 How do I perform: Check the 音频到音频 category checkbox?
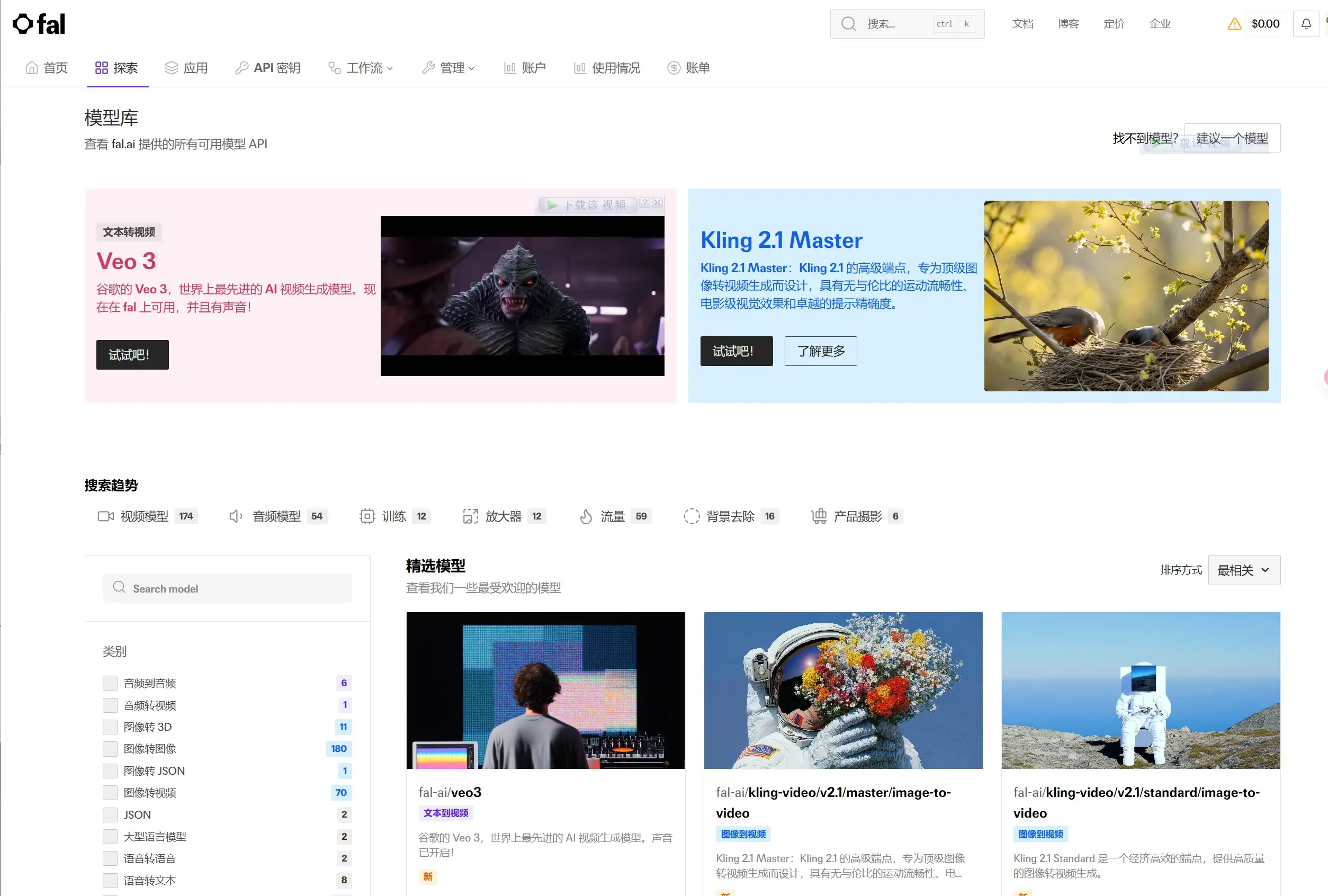(110, 683)
